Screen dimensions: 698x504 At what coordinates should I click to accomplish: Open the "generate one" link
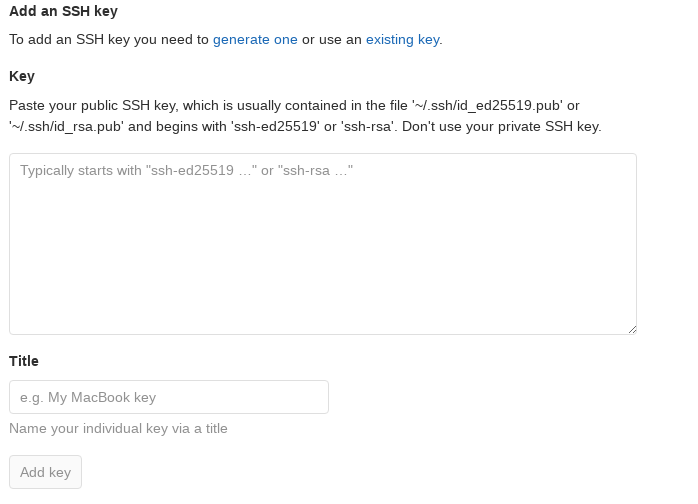(x=255, y=40)
